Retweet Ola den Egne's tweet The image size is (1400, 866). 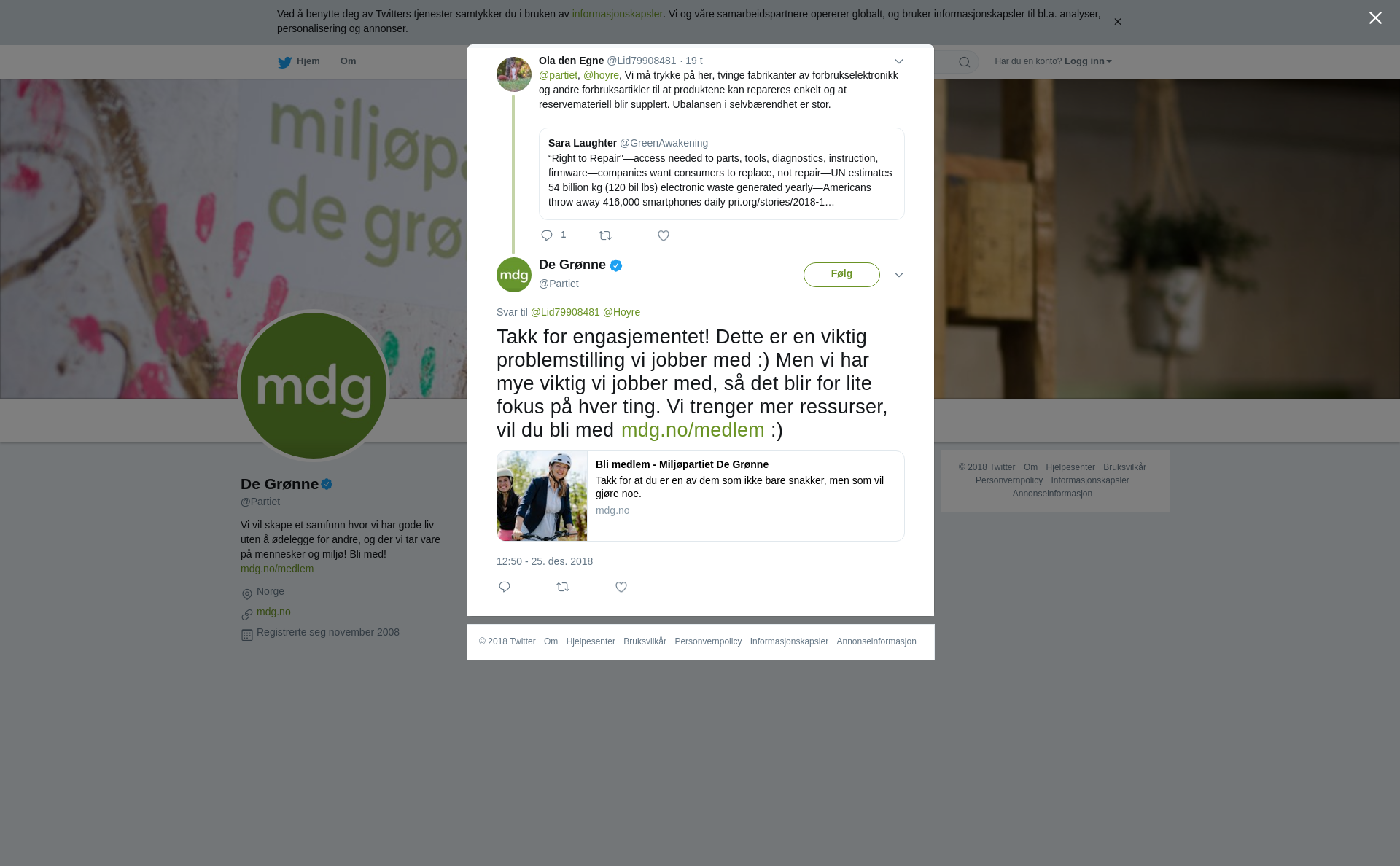pyautogui.click(x=605, y=235)
